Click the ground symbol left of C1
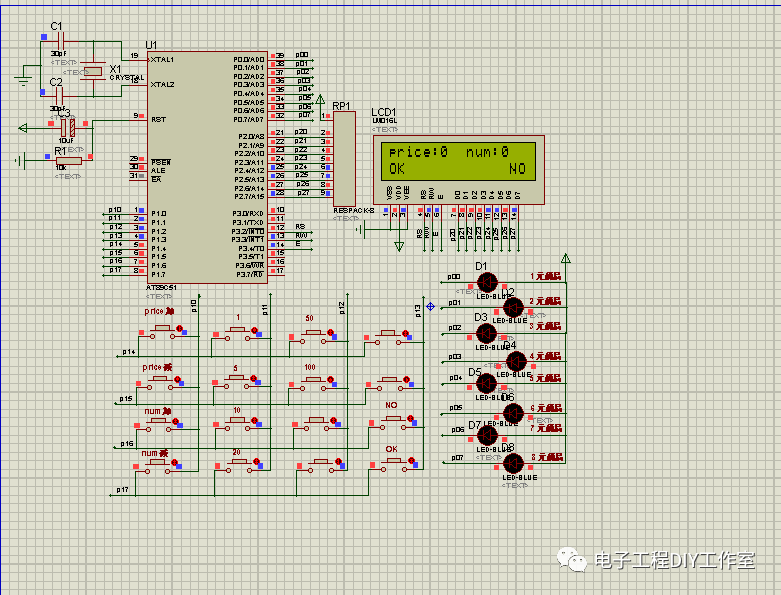 pos(24,73)
